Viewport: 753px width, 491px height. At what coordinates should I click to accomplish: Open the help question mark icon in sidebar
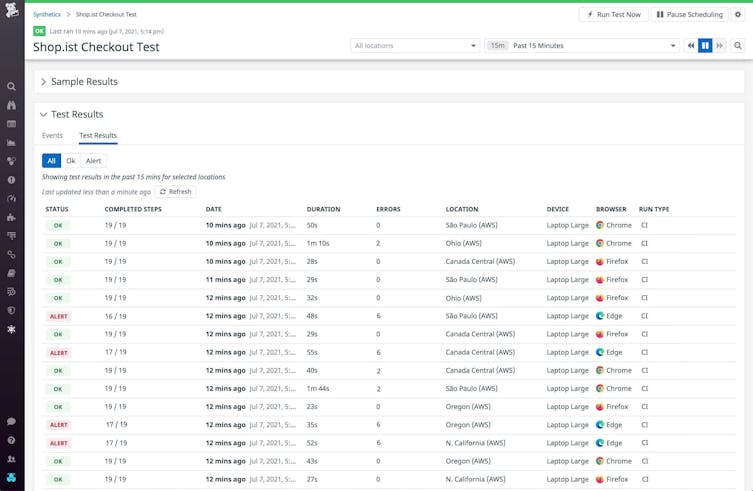12,440
